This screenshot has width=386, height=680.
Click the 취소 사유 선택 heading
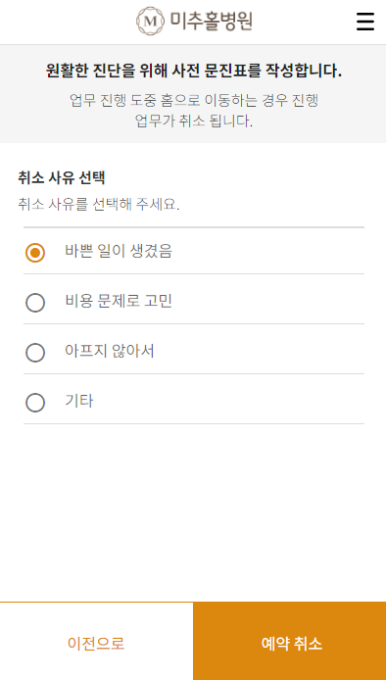click(61, 178)
